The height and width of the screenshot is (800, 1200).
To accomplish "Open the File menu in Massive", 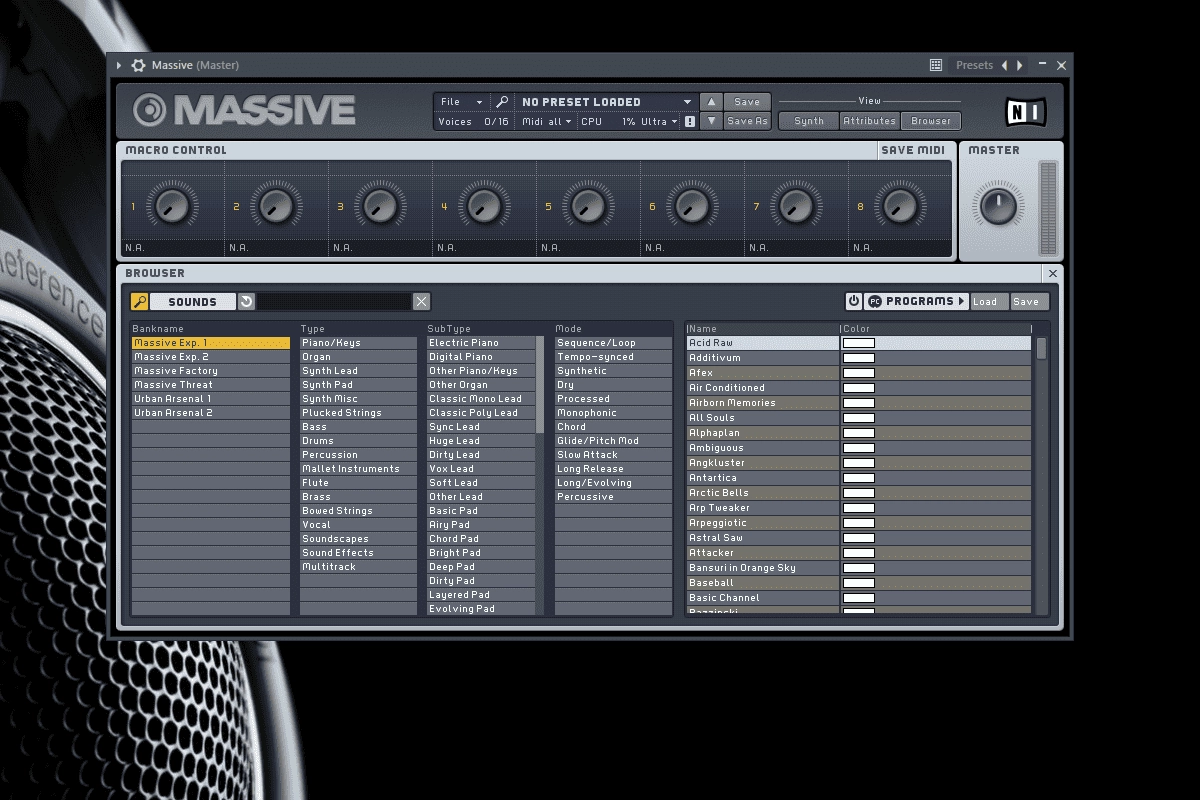I will click(x=461, y=102).
